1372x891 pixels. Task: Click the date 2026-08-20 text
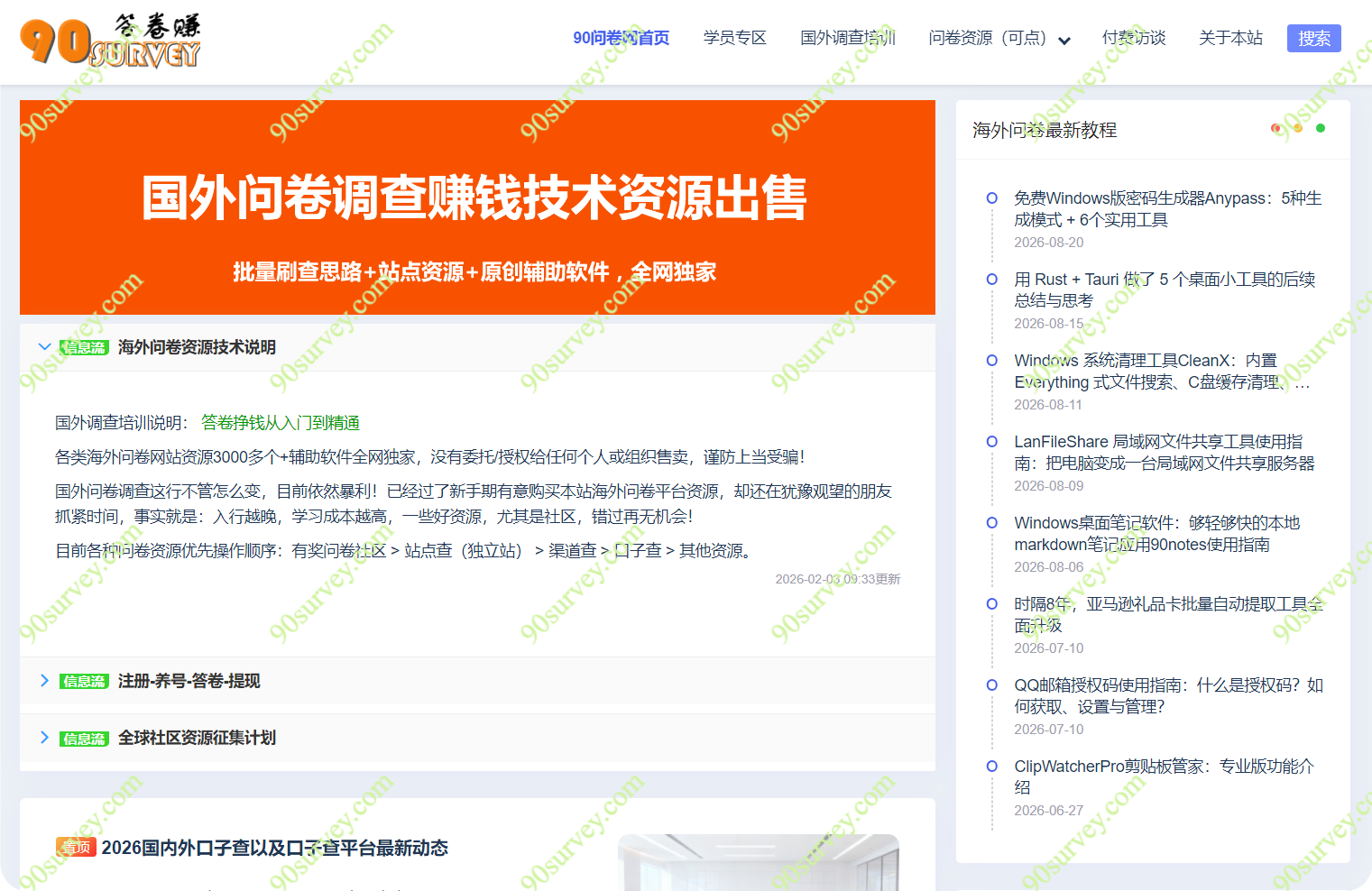tap(1049, 243)
